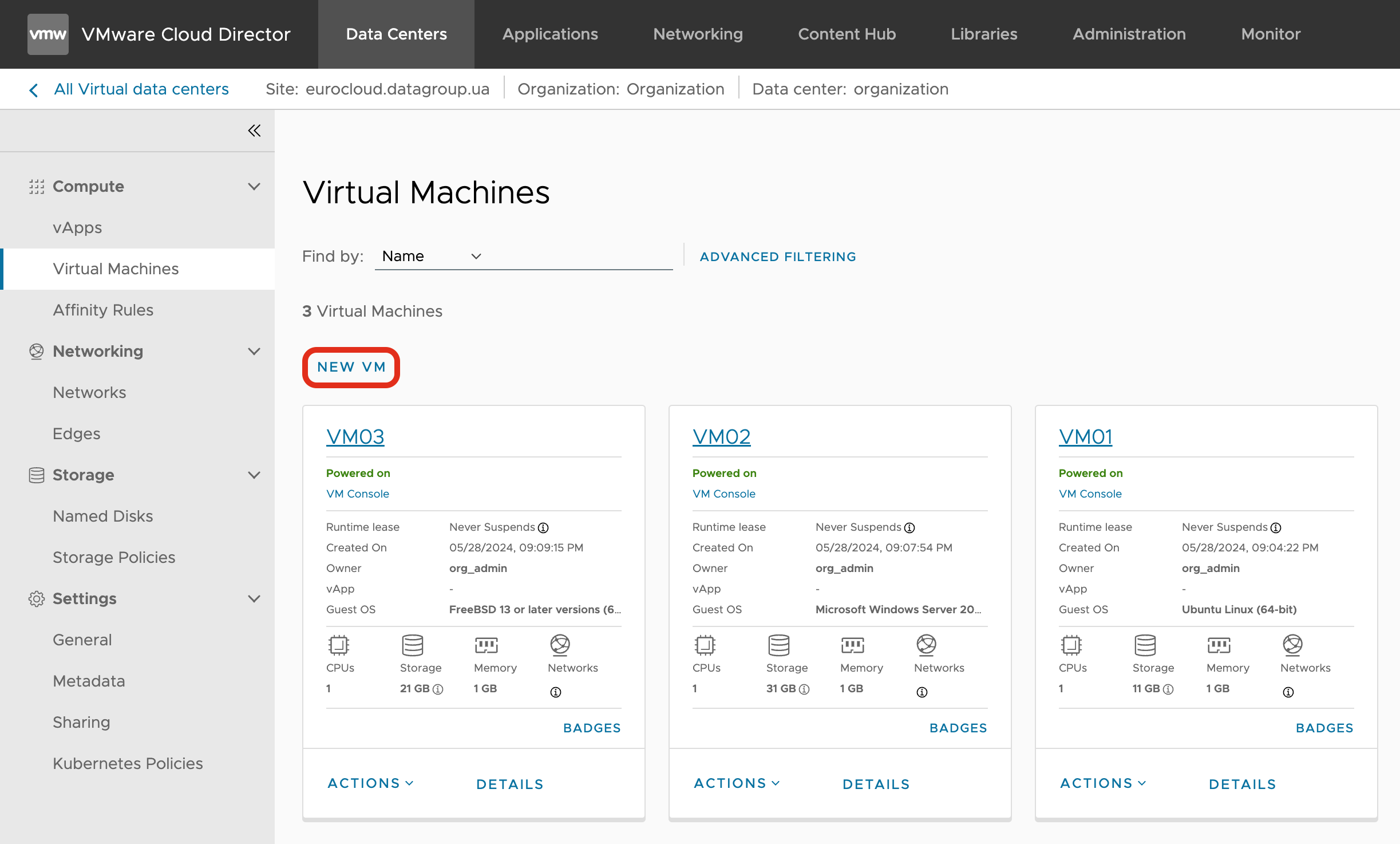The width and height of the screenshot is (1400, 844).
Task: Click the Networks globe icon on VM03
Action: click(560, 645)
